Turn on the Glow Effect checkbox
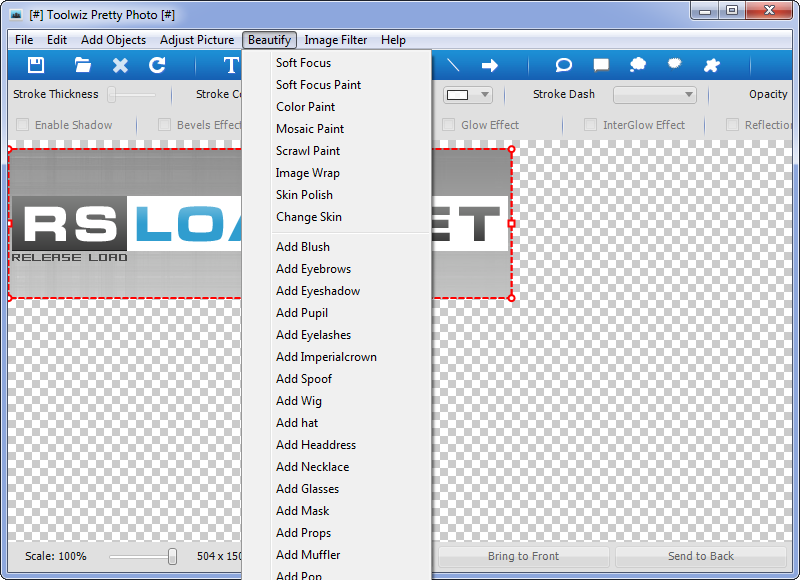 click(x=448, y=124)
